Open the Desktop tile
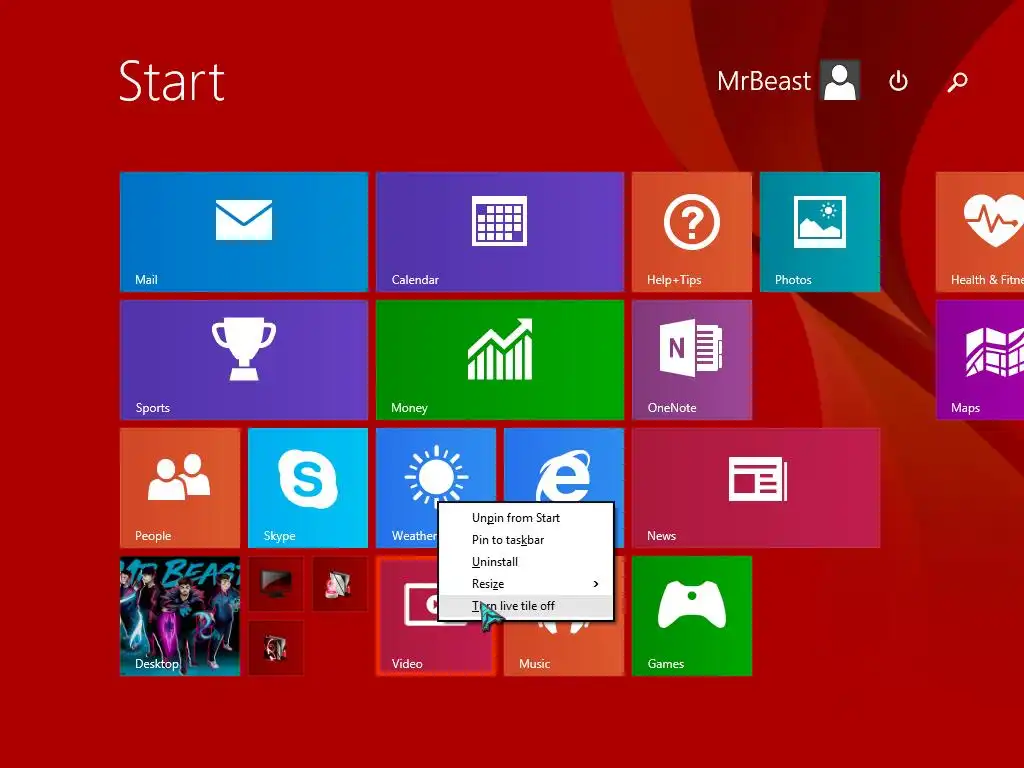The image size is (1024, 768). point(180,615)
